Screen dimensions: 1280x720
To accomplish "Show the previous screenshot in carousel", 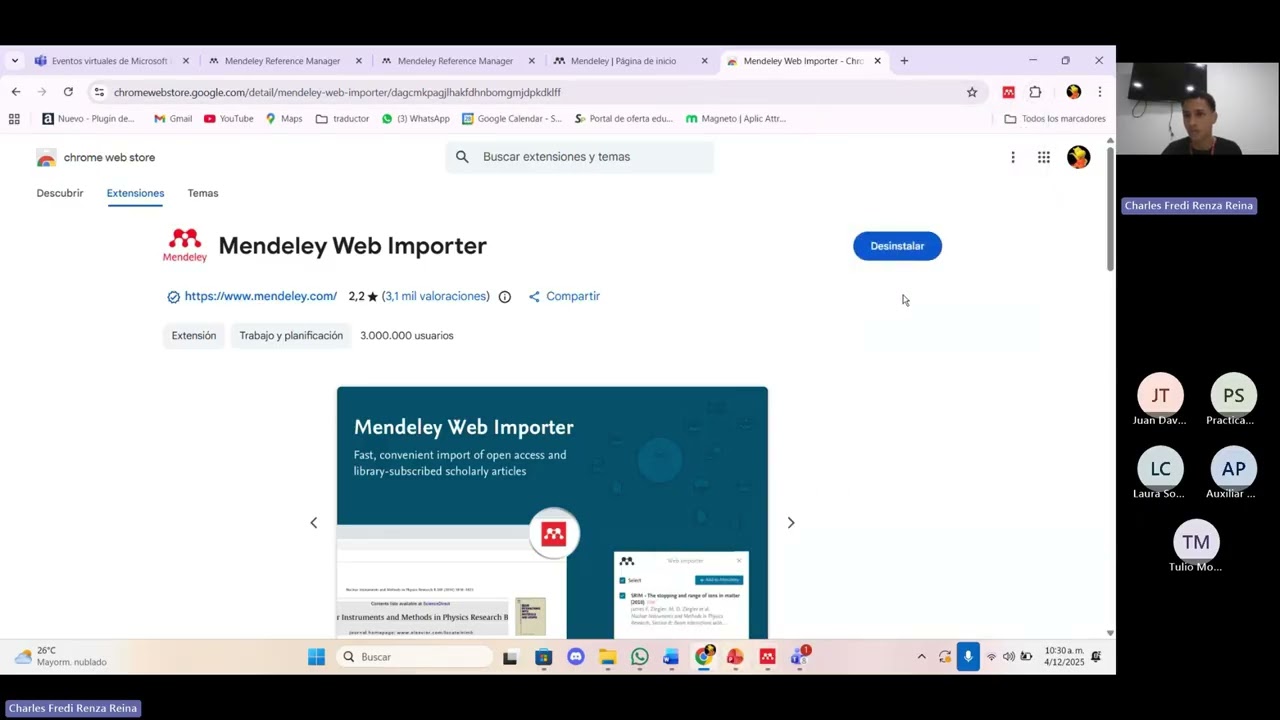I will pos(313,523).
